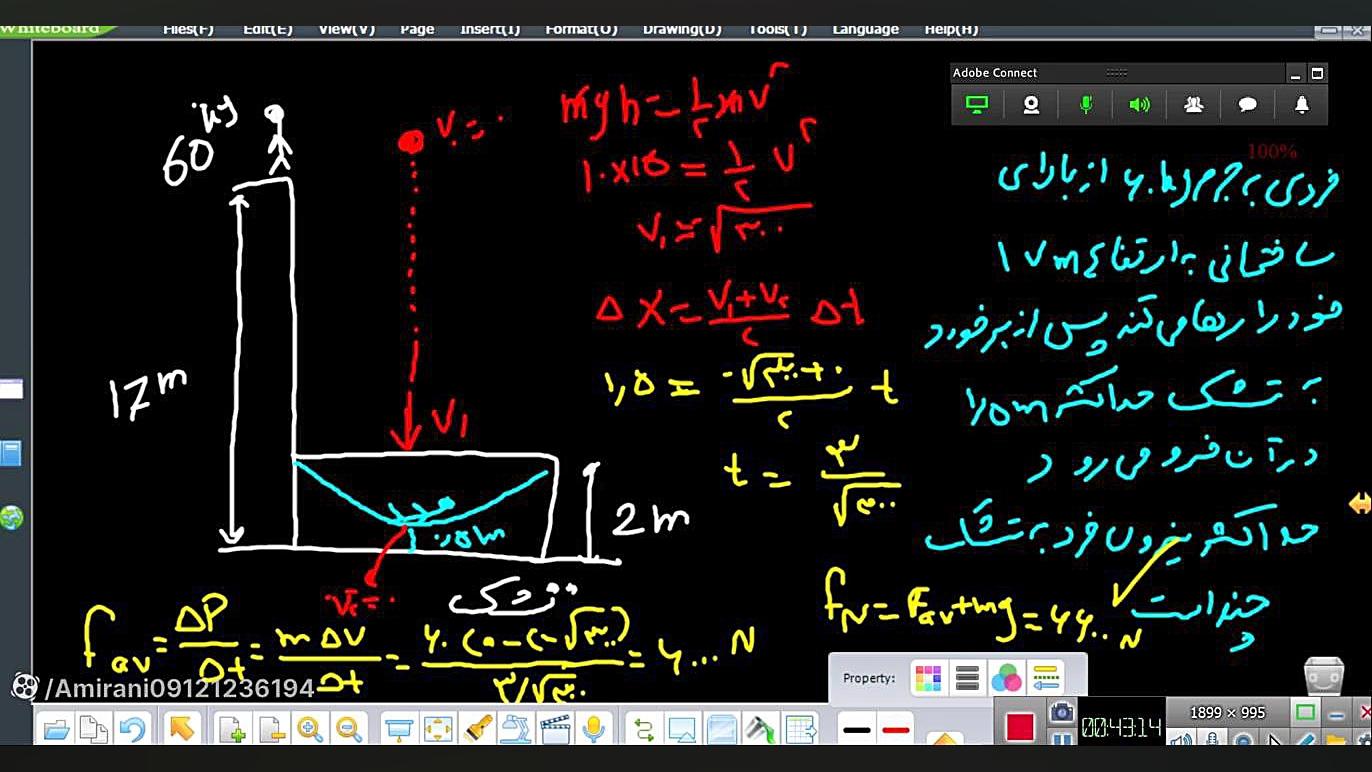1372x772 pixels.
Task: Open the overlapping color circles property
Action: (1006, 678)
